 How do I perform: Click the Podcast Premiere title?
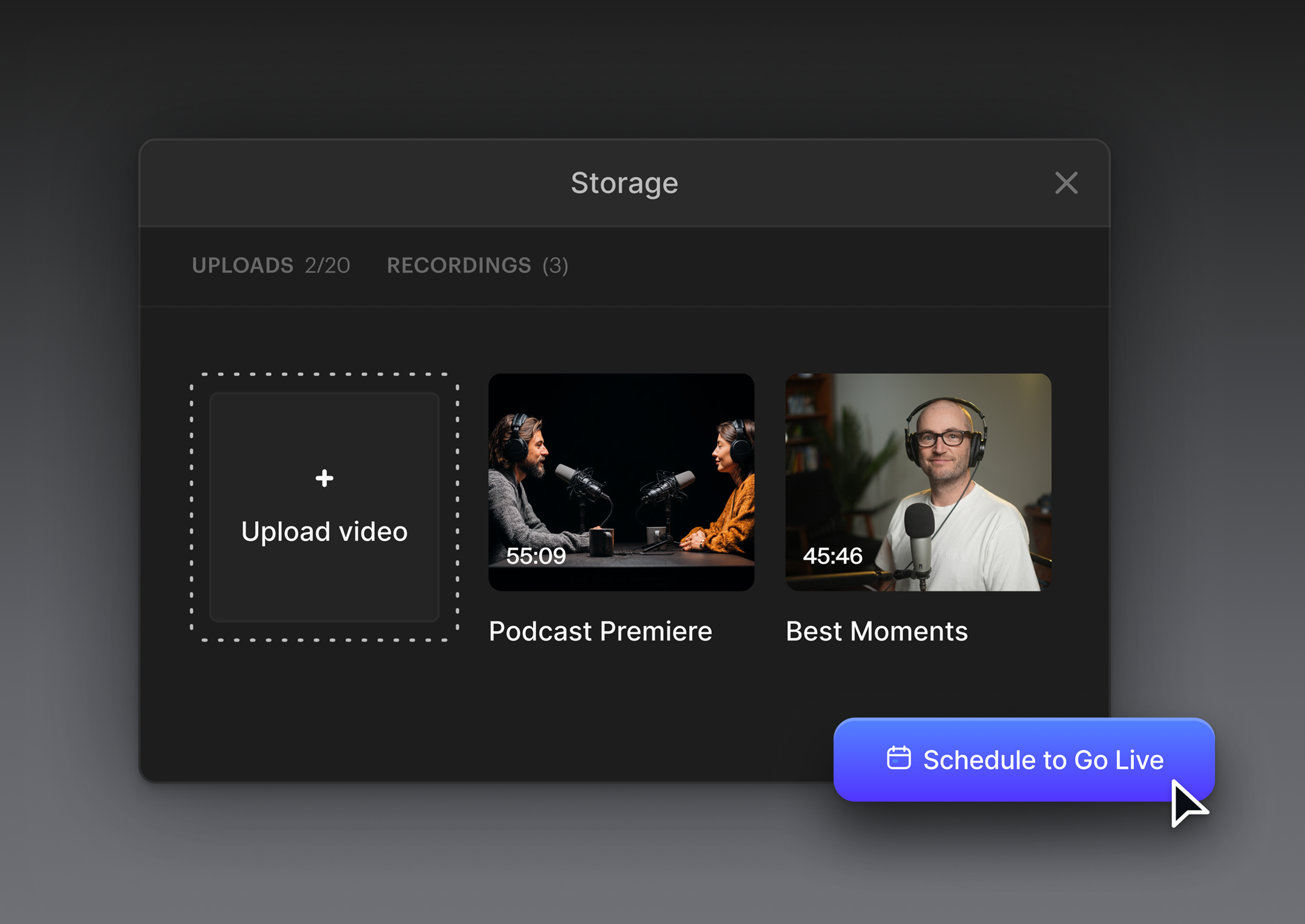pyautogui.click(x=600, y=632)
